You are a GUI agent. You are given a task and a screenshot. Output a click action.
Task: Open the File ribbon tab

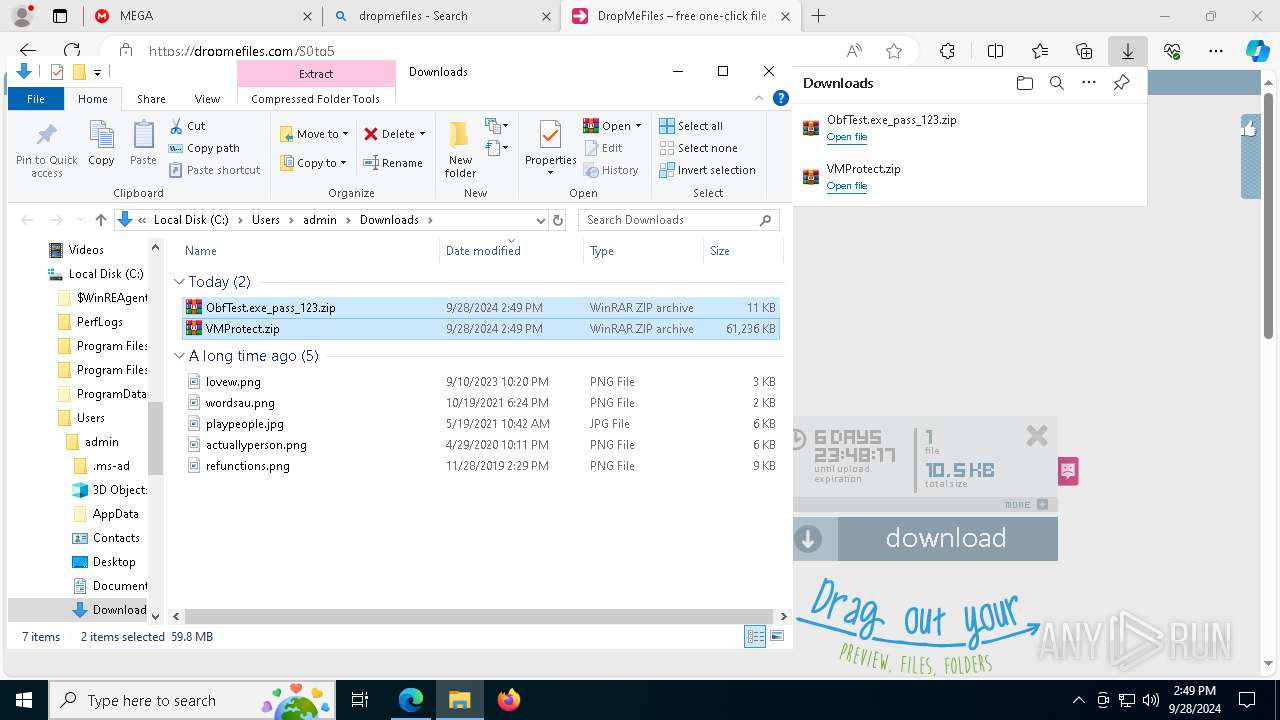tap(36, 99)
